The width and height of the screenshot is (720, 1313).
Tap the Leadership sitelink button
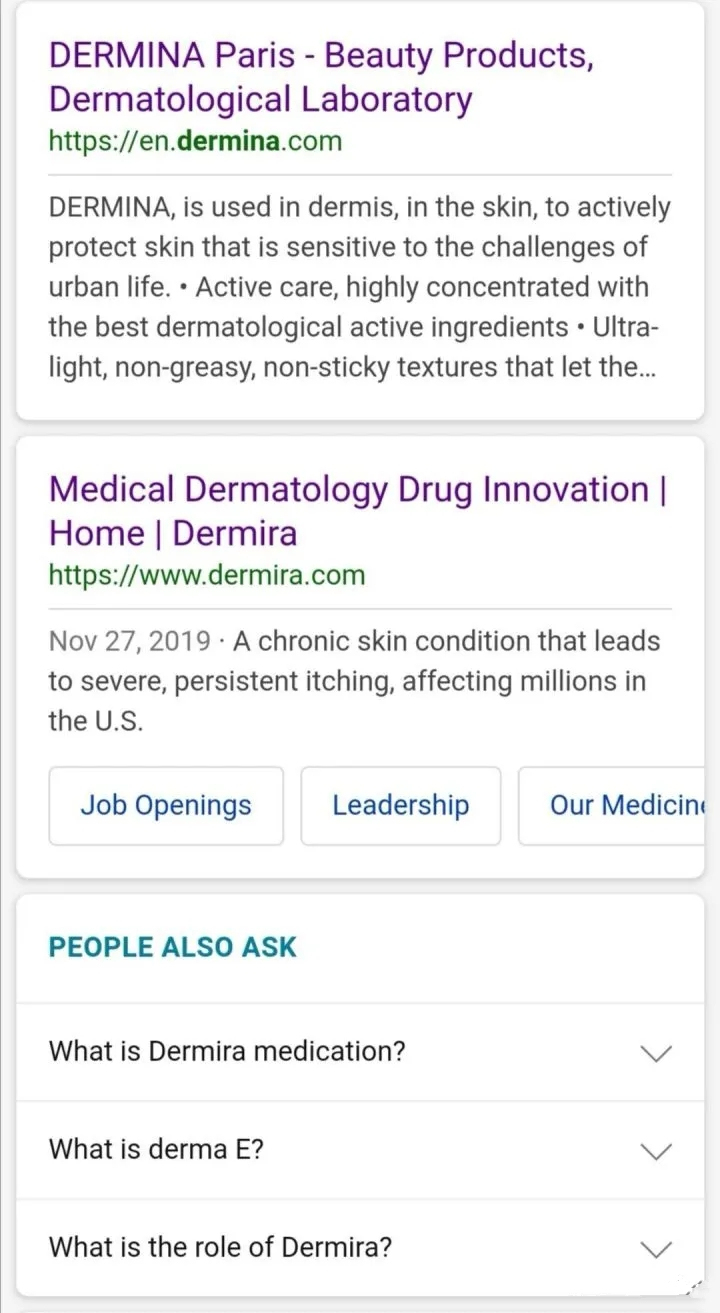click(400, 805)
